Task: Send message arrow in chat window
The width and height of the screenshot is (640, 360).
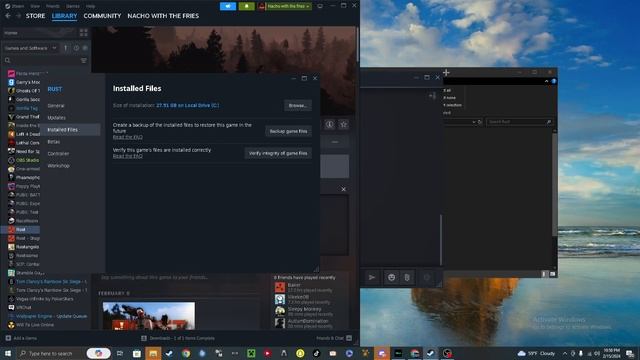Action: (x=372, y=277)
